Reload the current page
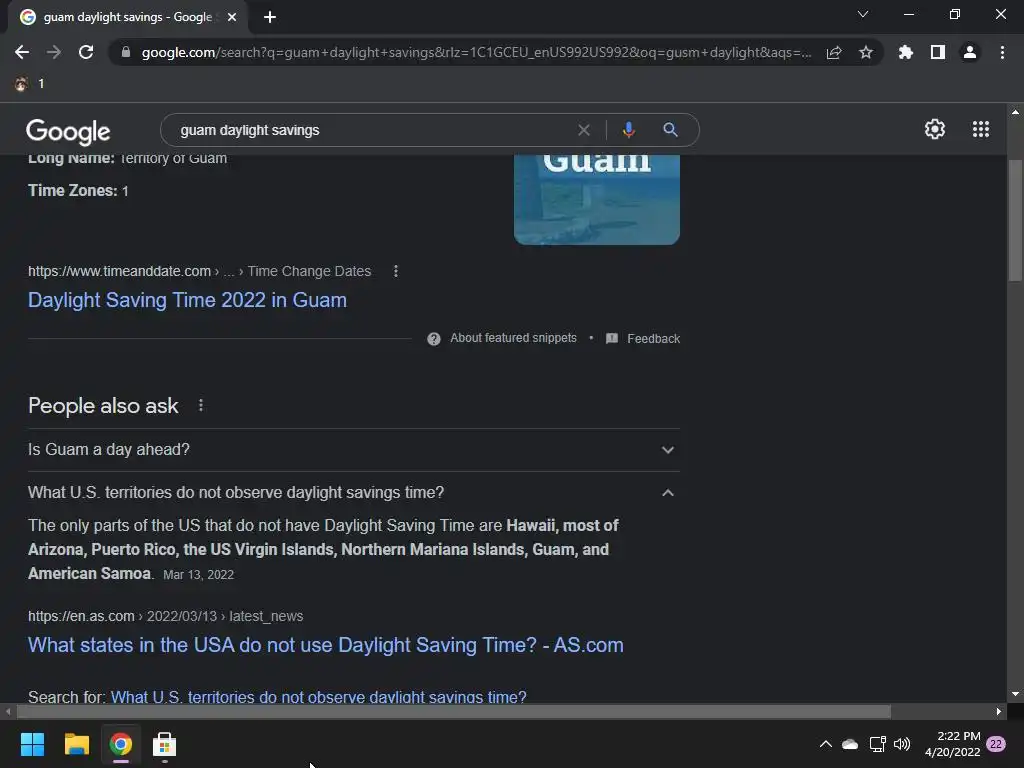 (86, 52)
